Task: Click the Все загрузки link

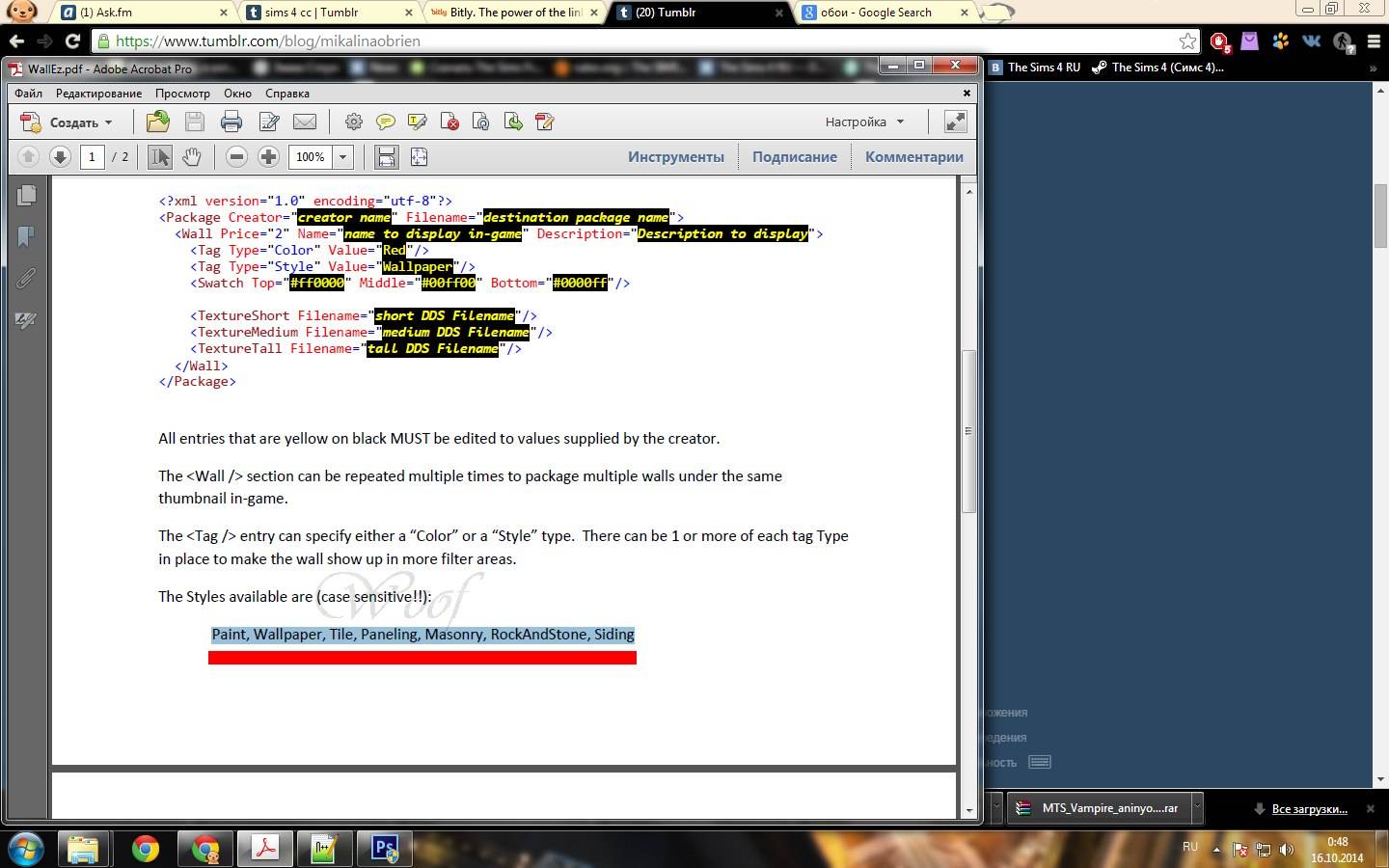Action: coord(1309,808)
